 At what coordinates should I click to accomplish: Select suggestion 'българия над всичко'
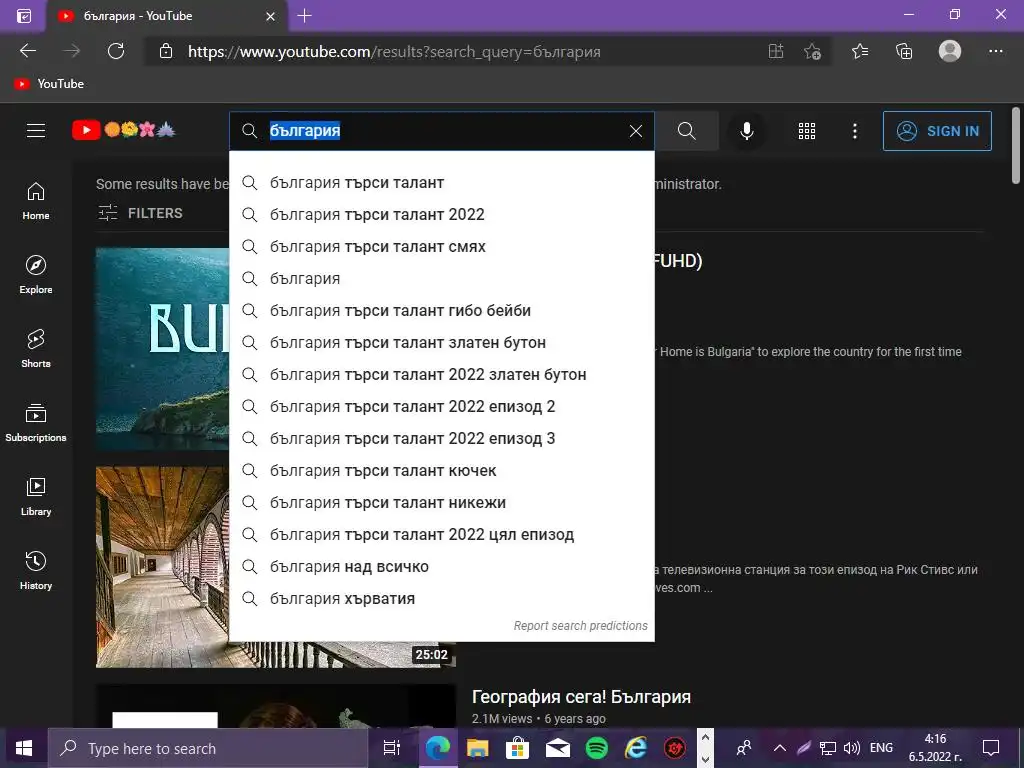click(x=441, y=567)
